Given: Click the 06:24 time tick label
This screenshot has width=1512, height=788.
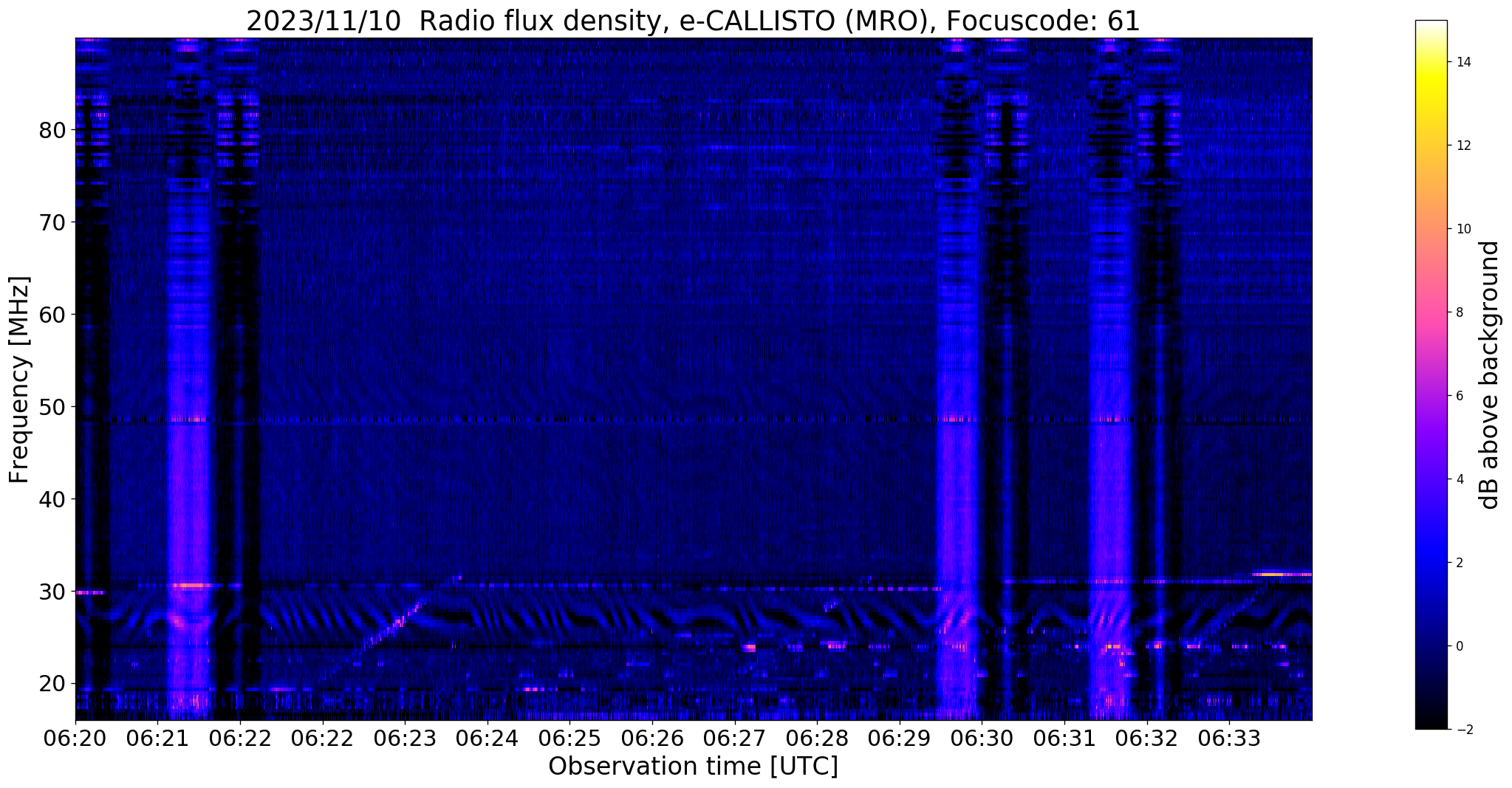Looking at the screenshot, I should point(488,739).
